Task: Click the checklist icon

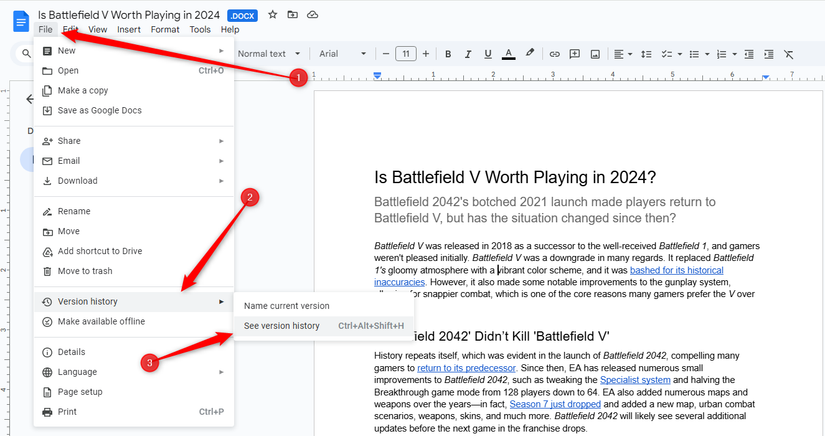Action: [x=667, y=54]
